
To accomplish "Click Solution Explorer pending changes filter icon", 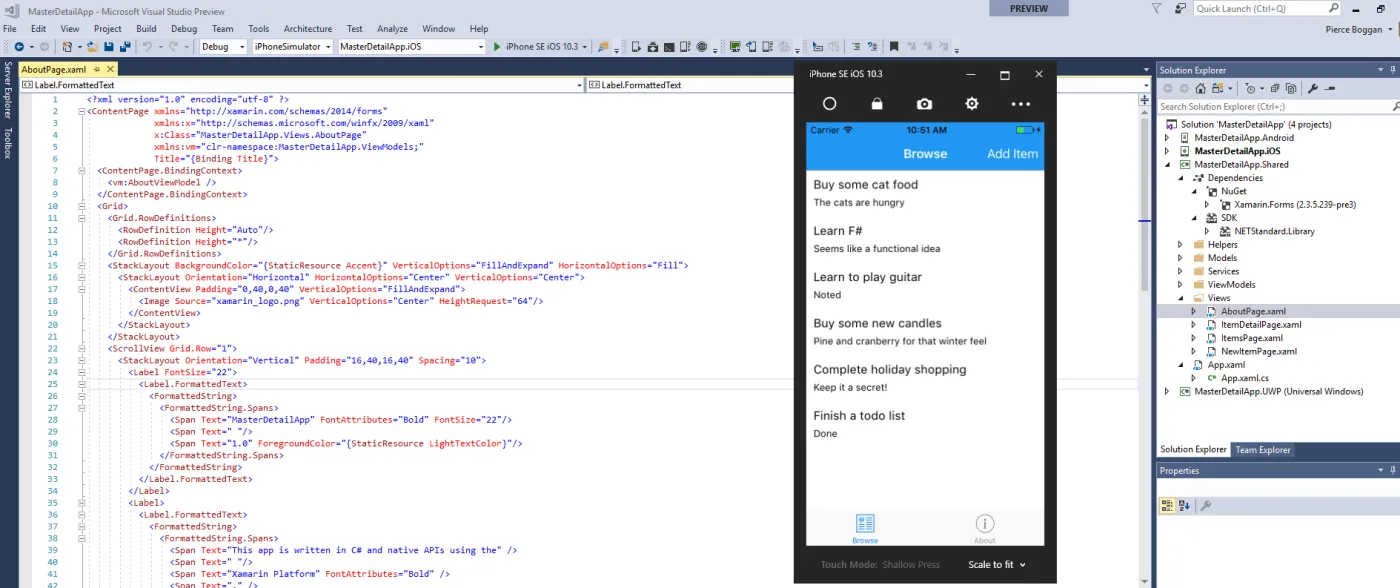I will coord(1250,88).
